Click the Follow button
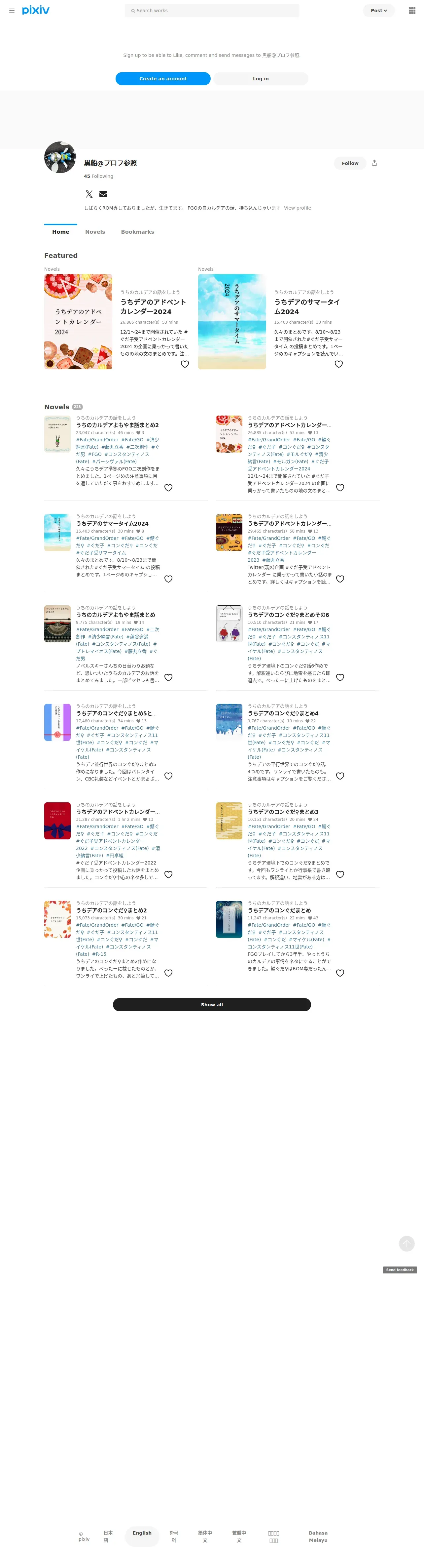This screenshot has width=424, height=1568. 350,163
